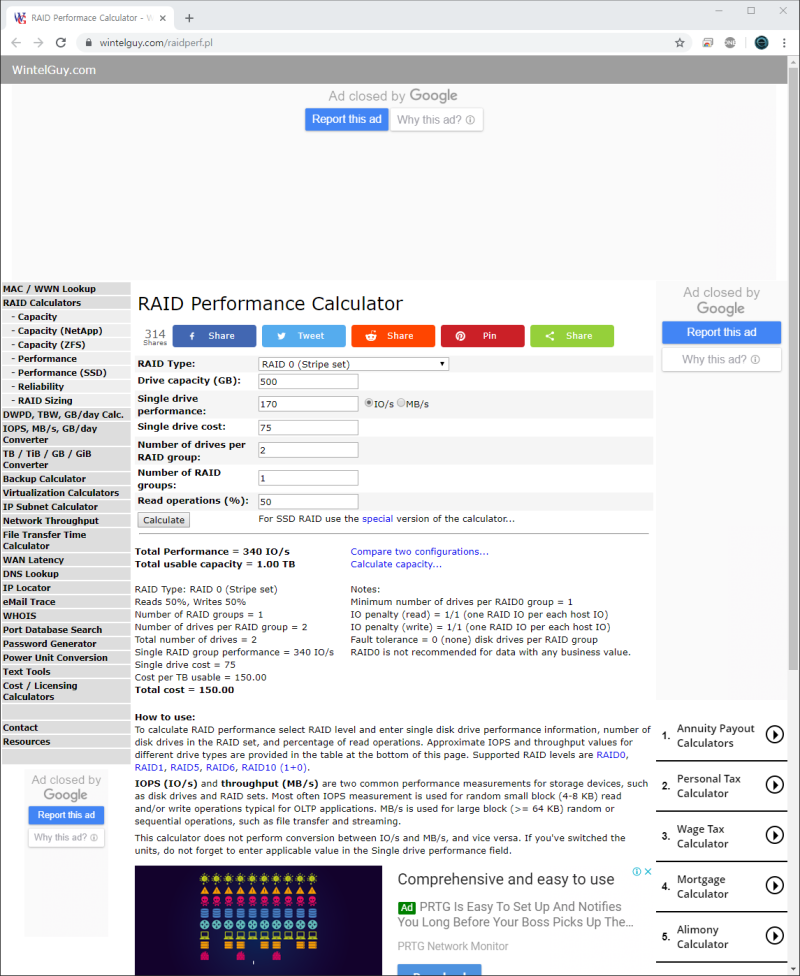Bookmark the page with the star icon
800x976 pixels.
679,43
